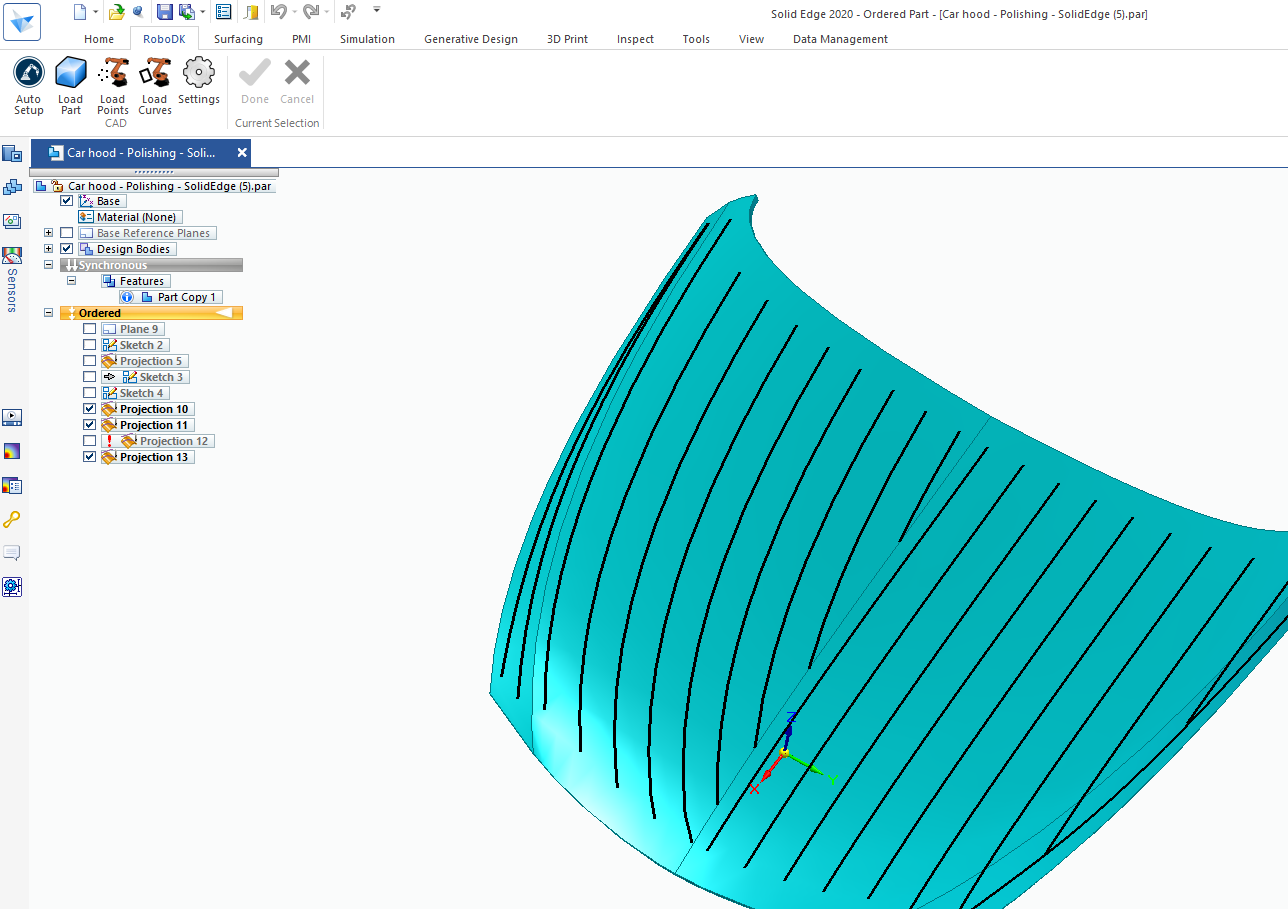1288x909 pixels.
Task: Click the key icon in left sidebar
Action: pos(12,519)
